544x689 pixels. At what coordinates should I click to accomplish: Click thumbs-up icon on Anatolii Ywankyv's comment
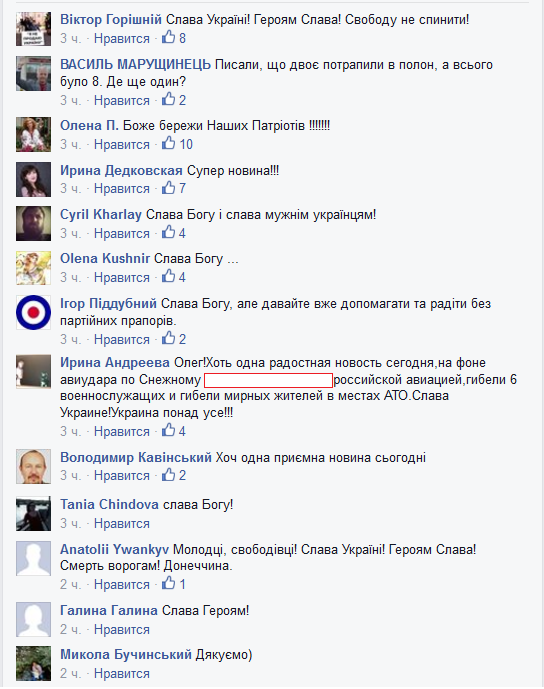tap(168, 584)
